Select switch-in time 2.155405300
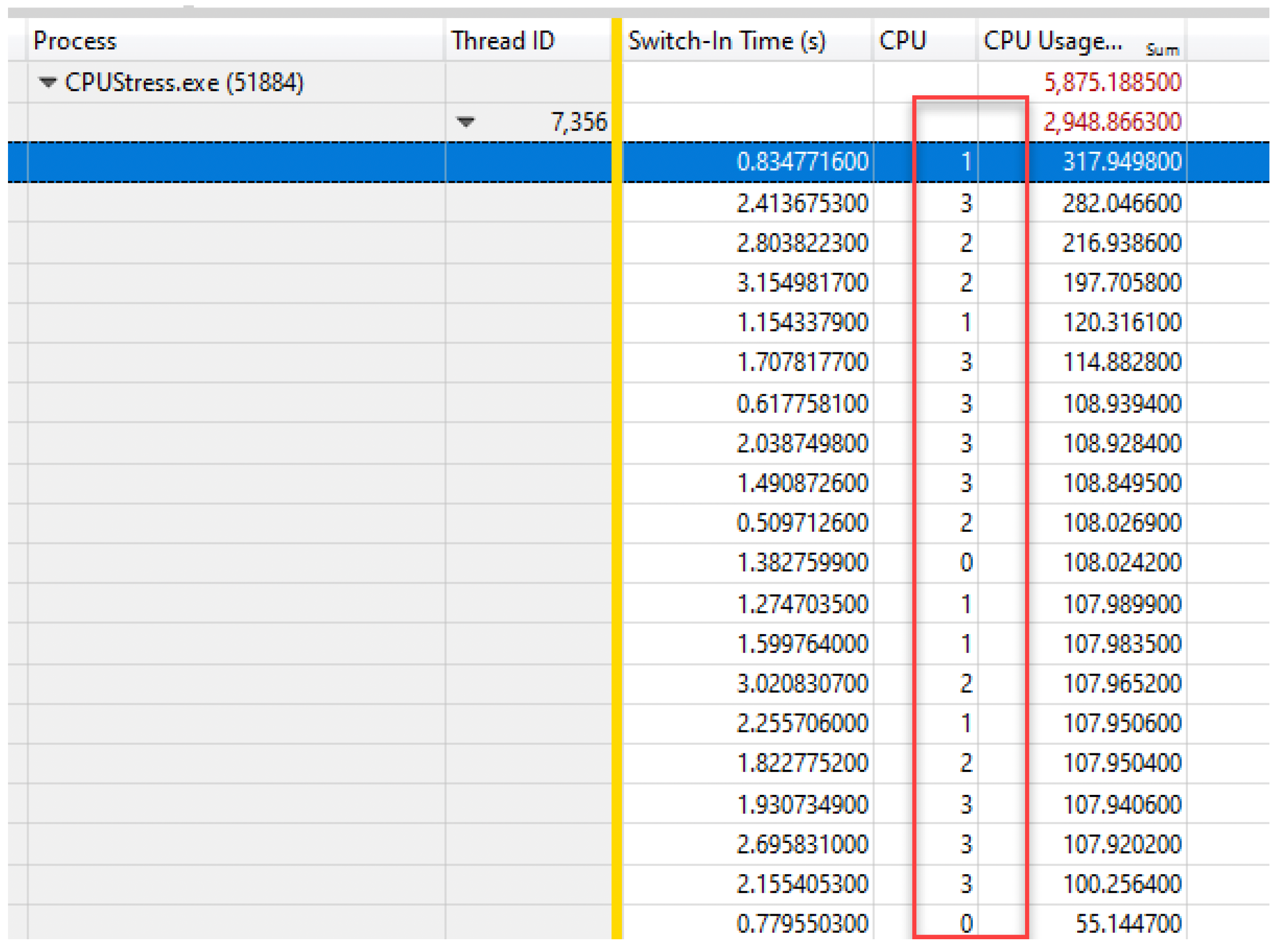 (802, 884)
